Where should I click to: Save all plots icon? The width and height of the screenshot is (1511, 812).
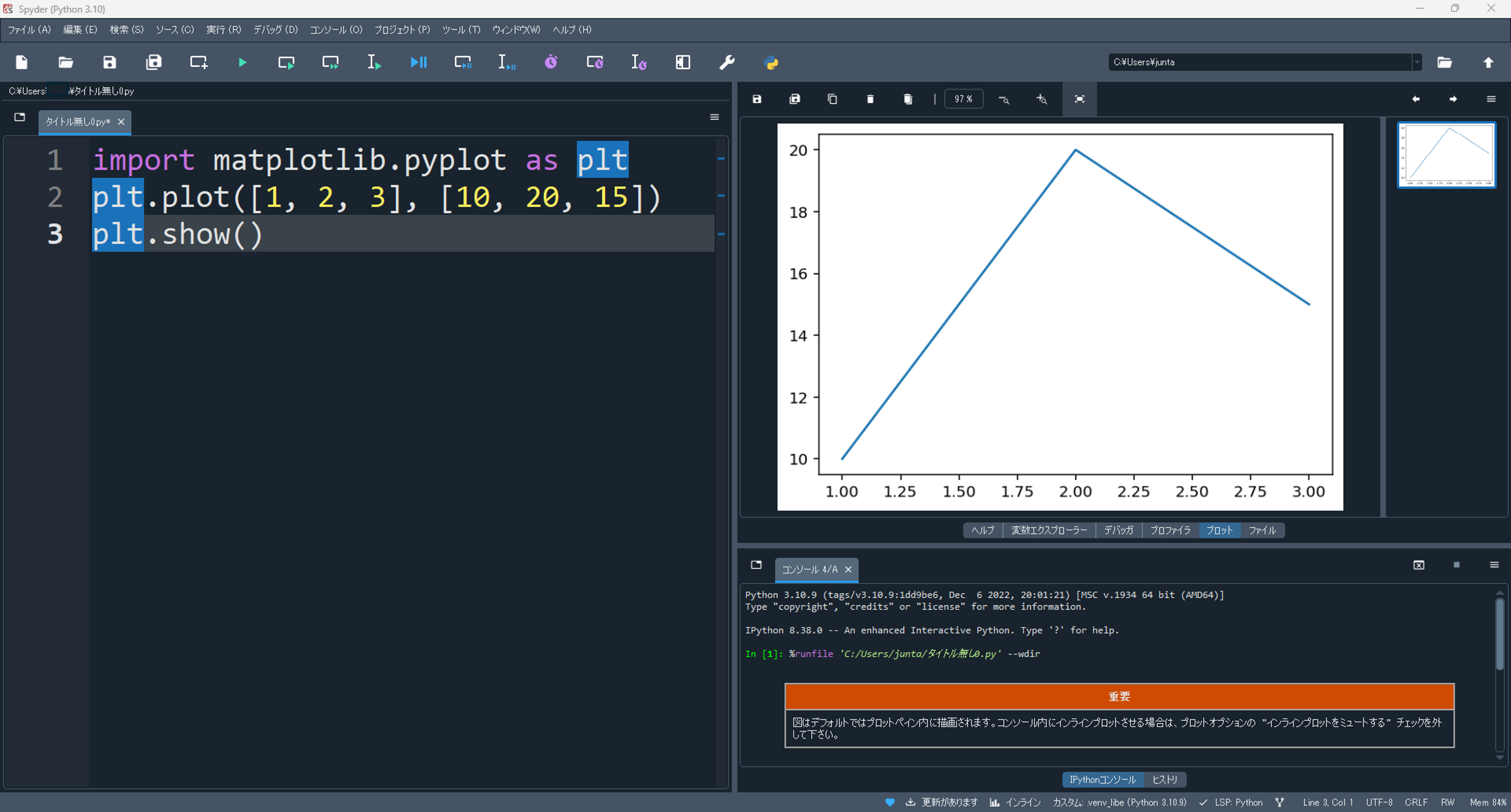[795, 99]
